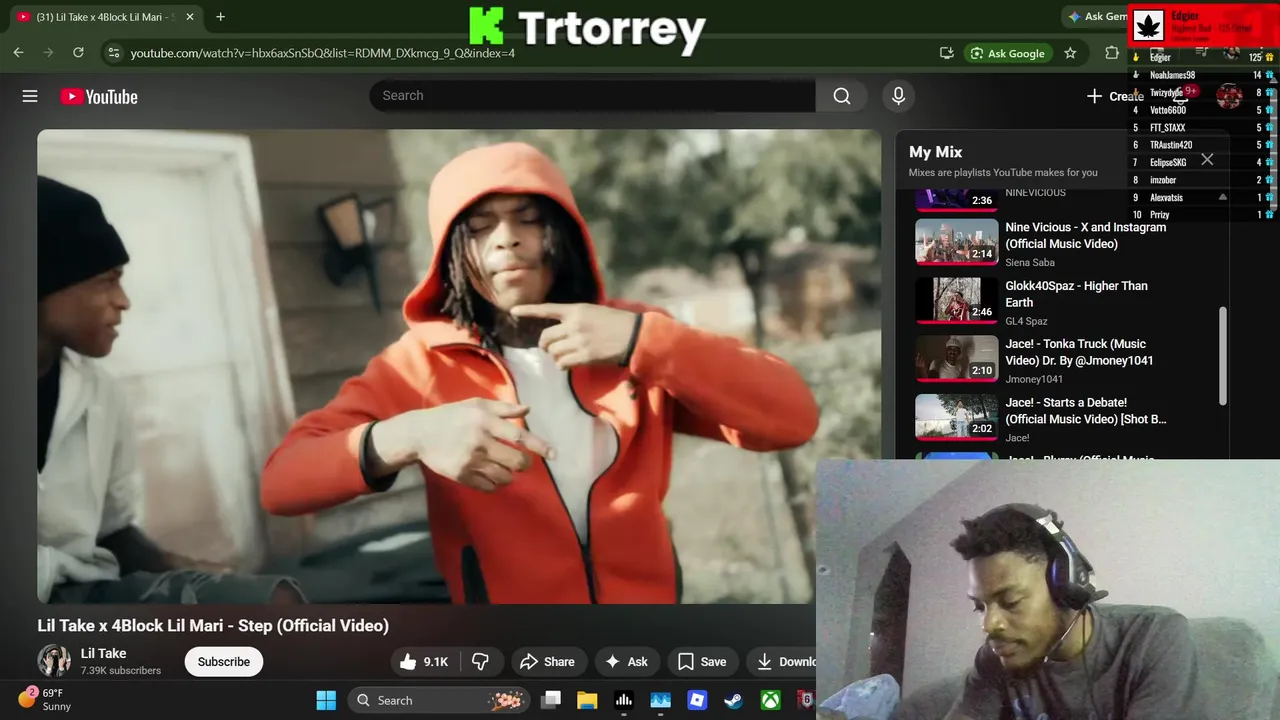Close the My Mix playlist panel
1280x720 pixels.
pos(1207,160)
